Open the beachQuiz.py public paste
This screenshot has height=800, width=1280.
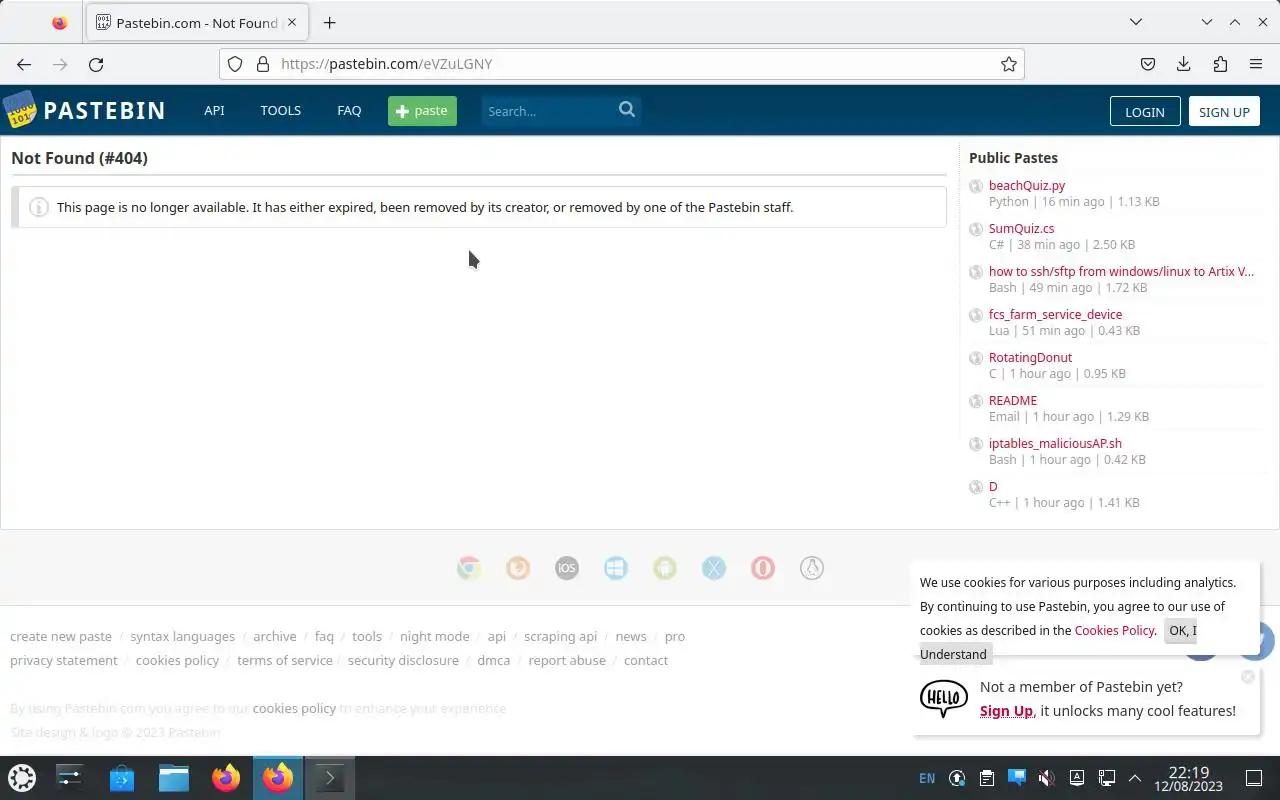pyautogui.click(x=1027, y=185)
